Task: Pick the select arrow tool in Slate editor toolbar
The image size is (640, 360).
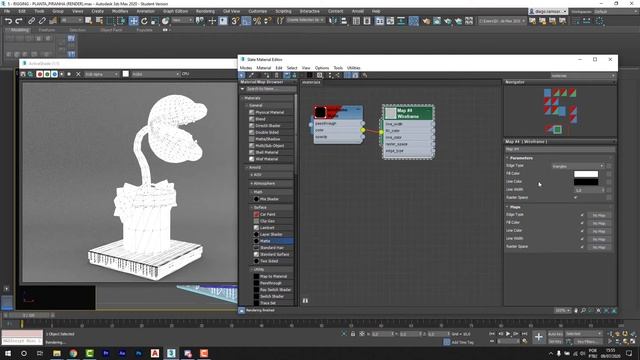Action: [x=242, y=75]
